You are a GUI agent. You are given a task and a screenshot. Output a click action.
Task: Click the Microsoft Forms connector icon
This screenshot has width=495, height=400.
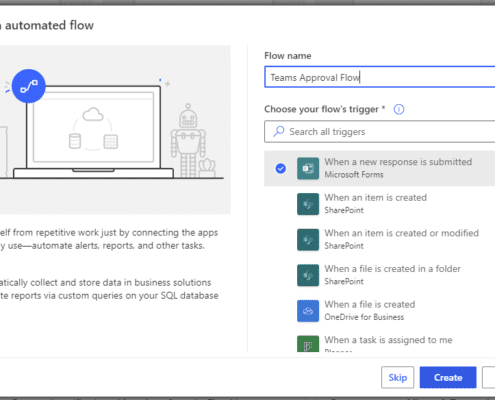click(x=308, y=168)
